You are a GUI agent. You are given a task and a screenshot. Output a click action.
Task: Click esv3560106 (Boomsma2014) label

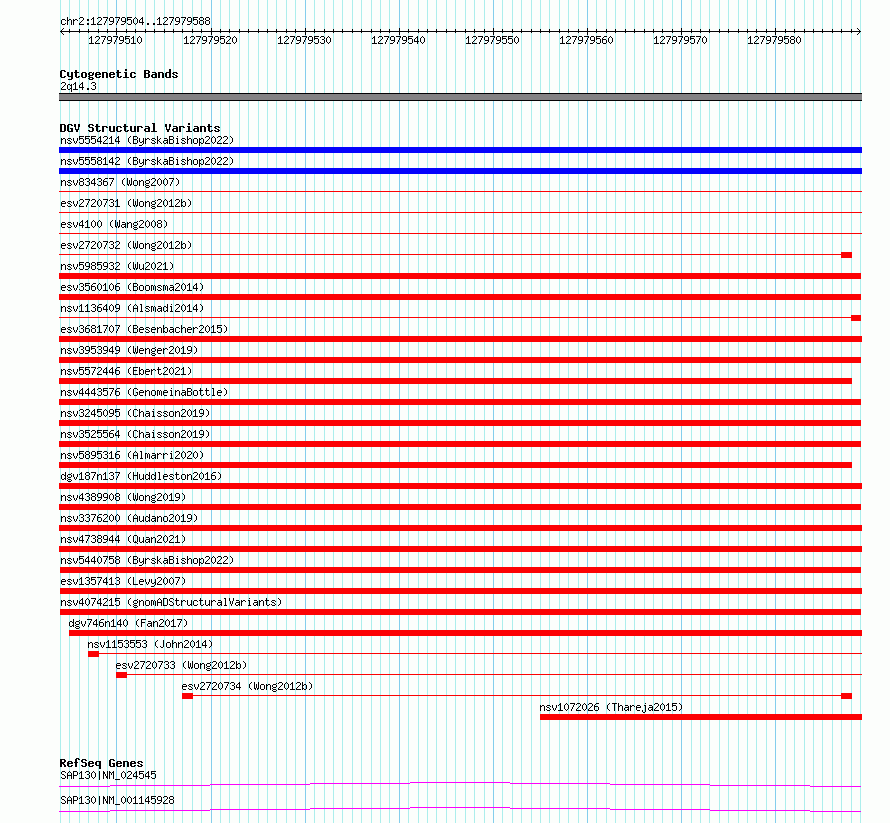click(132, 287)
